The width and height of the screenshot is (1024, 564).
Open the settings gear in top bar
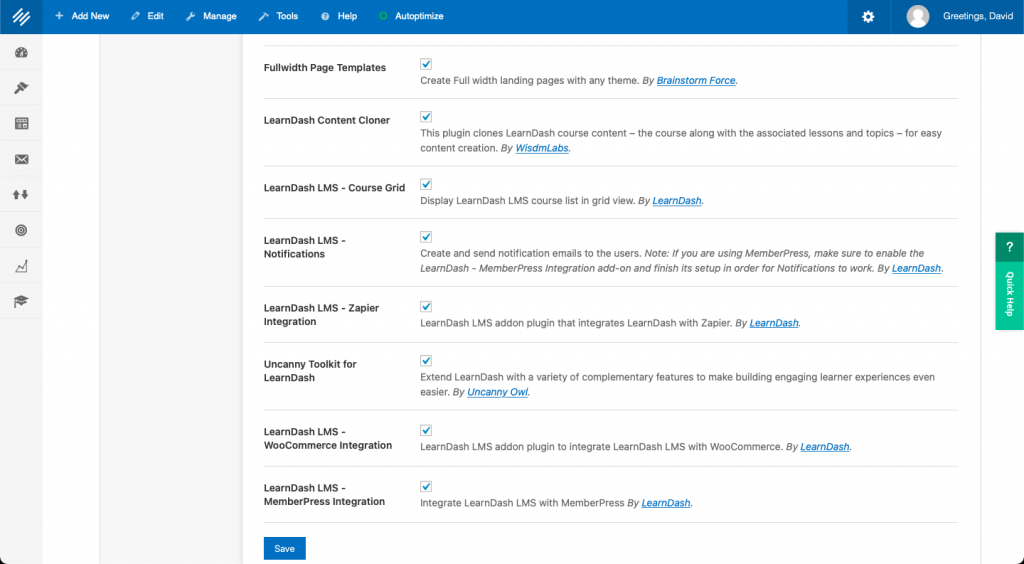click(868, 16)
